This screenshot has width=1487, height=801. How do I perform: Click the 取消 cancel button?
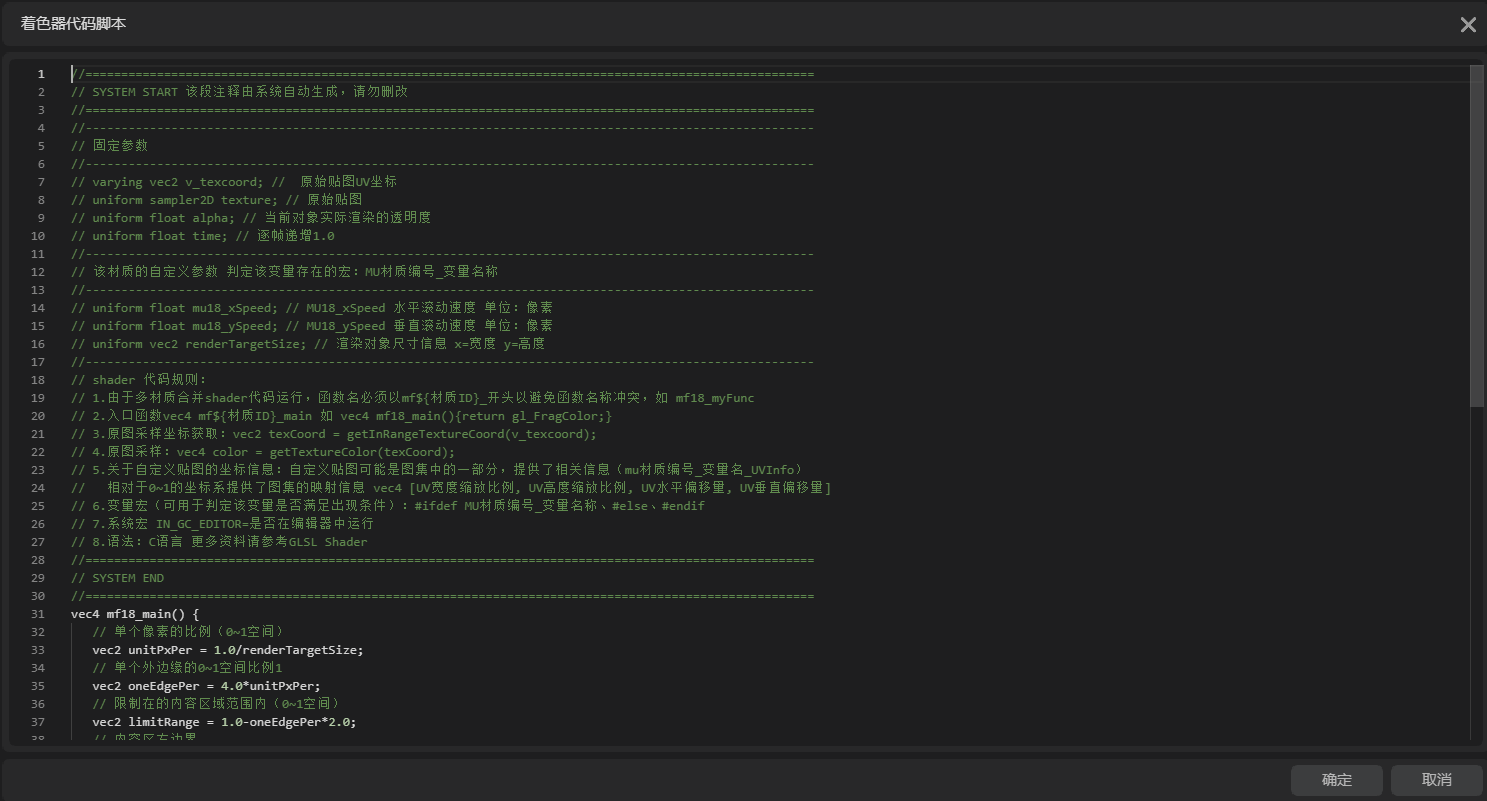pos(1436,780)
